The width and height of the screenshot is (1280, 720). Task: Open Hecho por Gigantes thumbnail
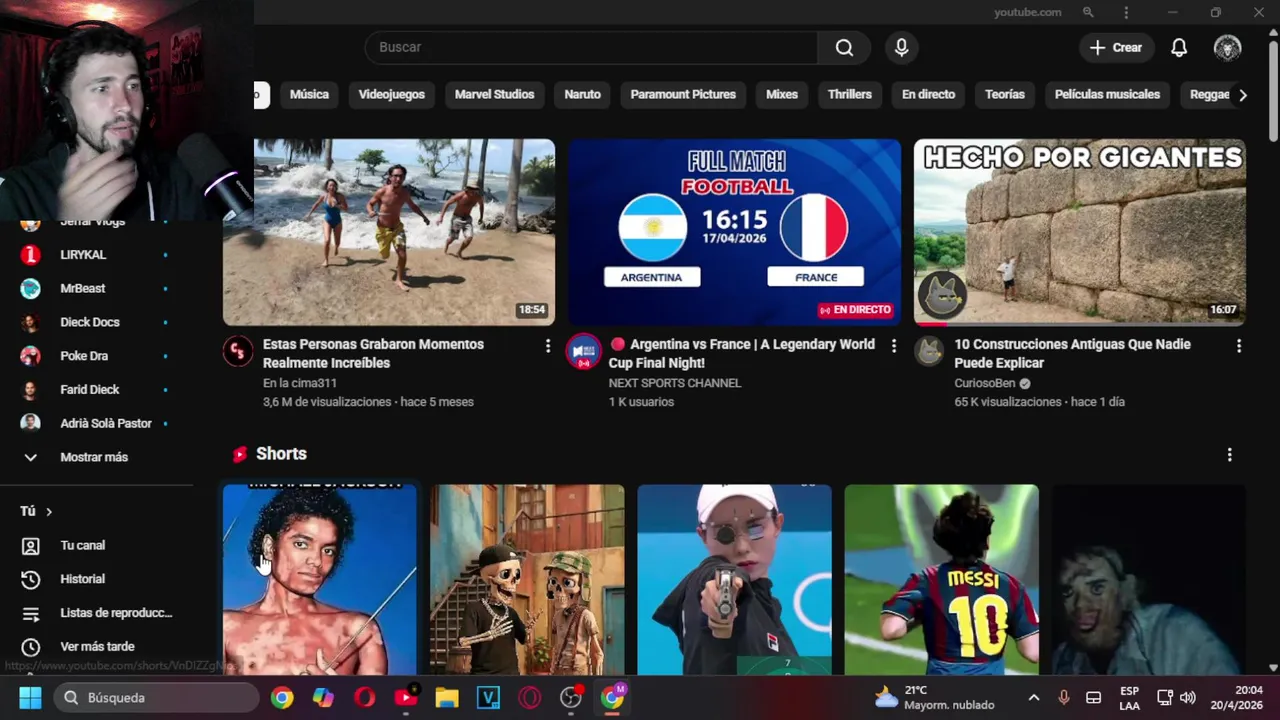coord(1080,232)
